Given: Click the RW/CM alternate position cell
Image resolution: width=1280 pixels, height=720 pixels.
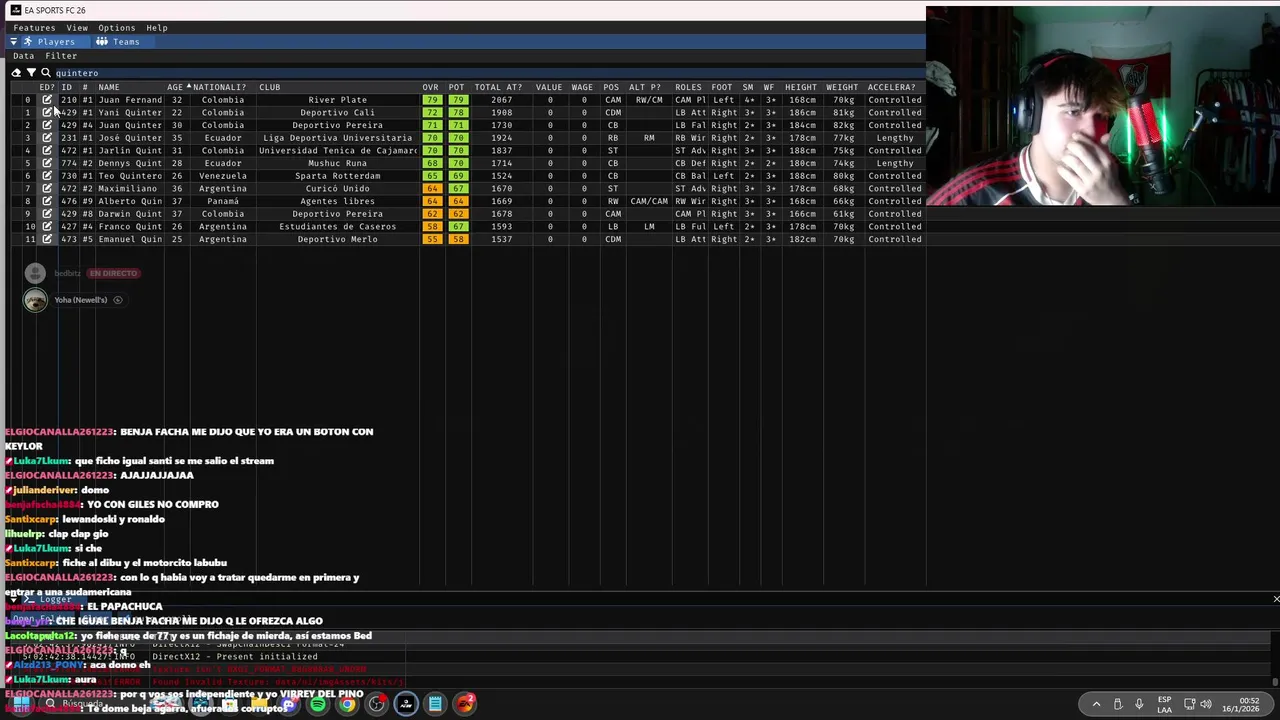Looking at the screenshot, I should click(649, 100).
